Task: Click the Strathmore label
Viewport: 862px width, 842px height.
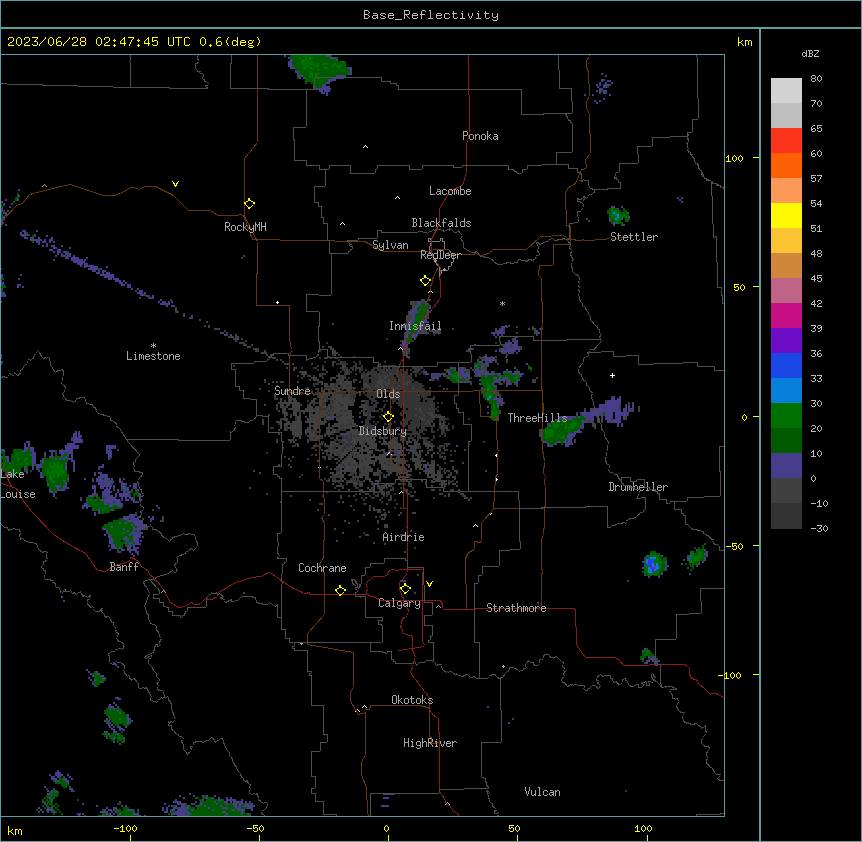Action: [x=516, y=608]
